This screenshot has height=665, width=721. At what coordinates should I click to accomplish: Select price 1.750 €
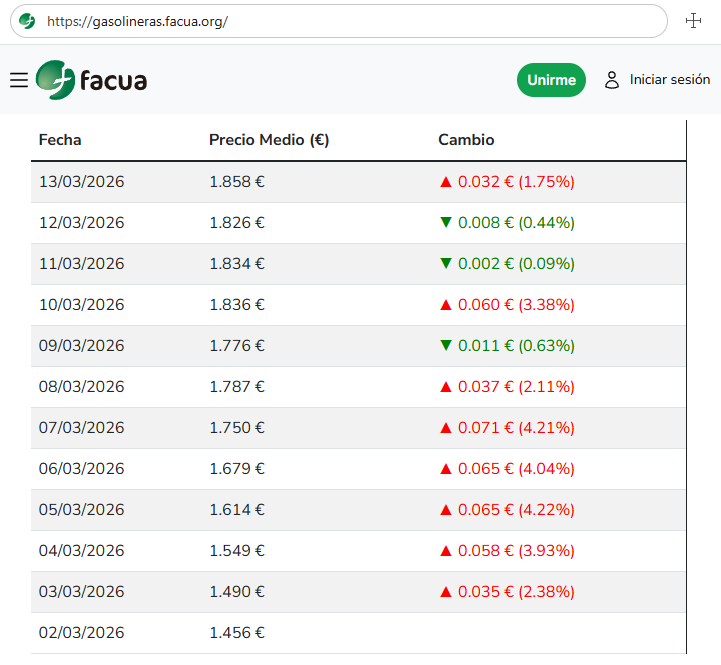tap(237, 427)
